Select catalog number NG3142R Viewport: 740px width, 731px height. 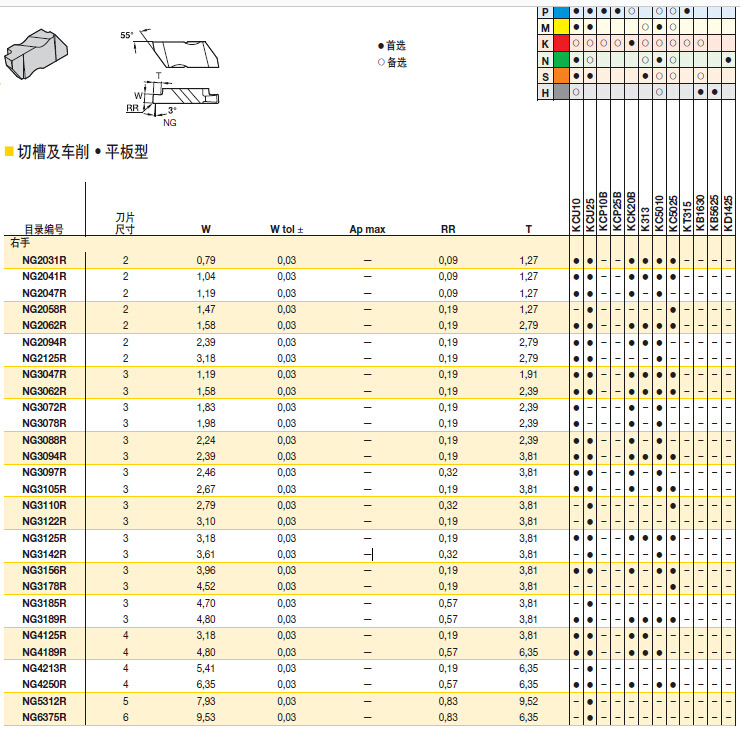(44, 555)
